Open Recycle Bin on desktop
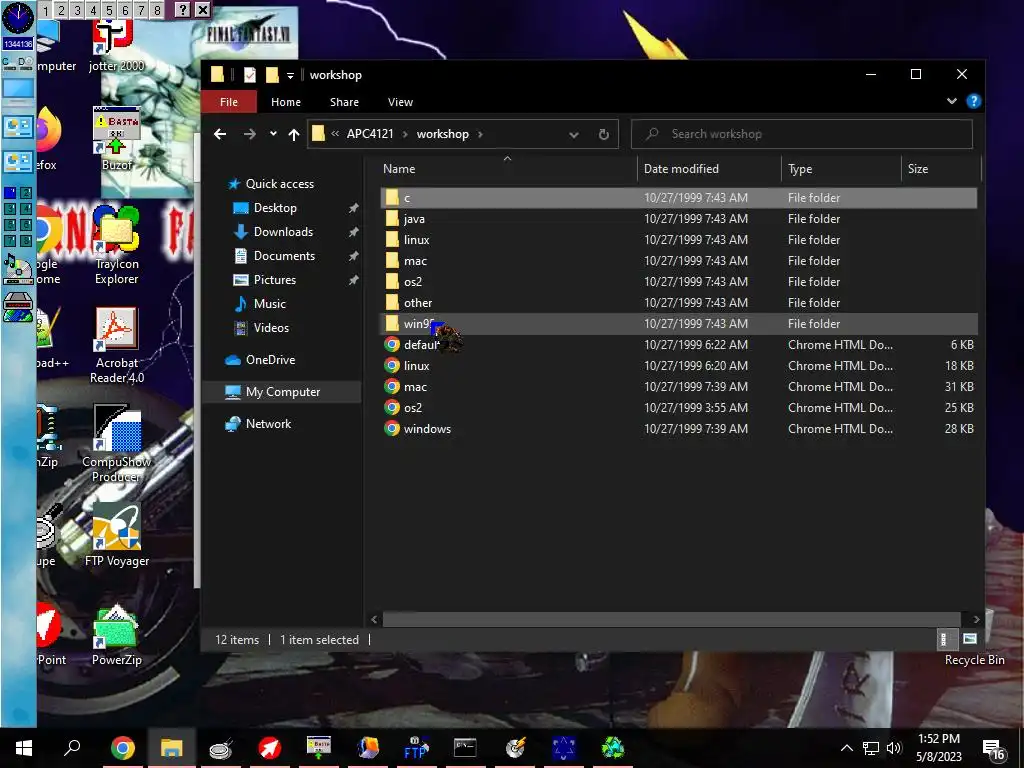The height and width of the screenshot is (768, 1024). tap(974, 659)
